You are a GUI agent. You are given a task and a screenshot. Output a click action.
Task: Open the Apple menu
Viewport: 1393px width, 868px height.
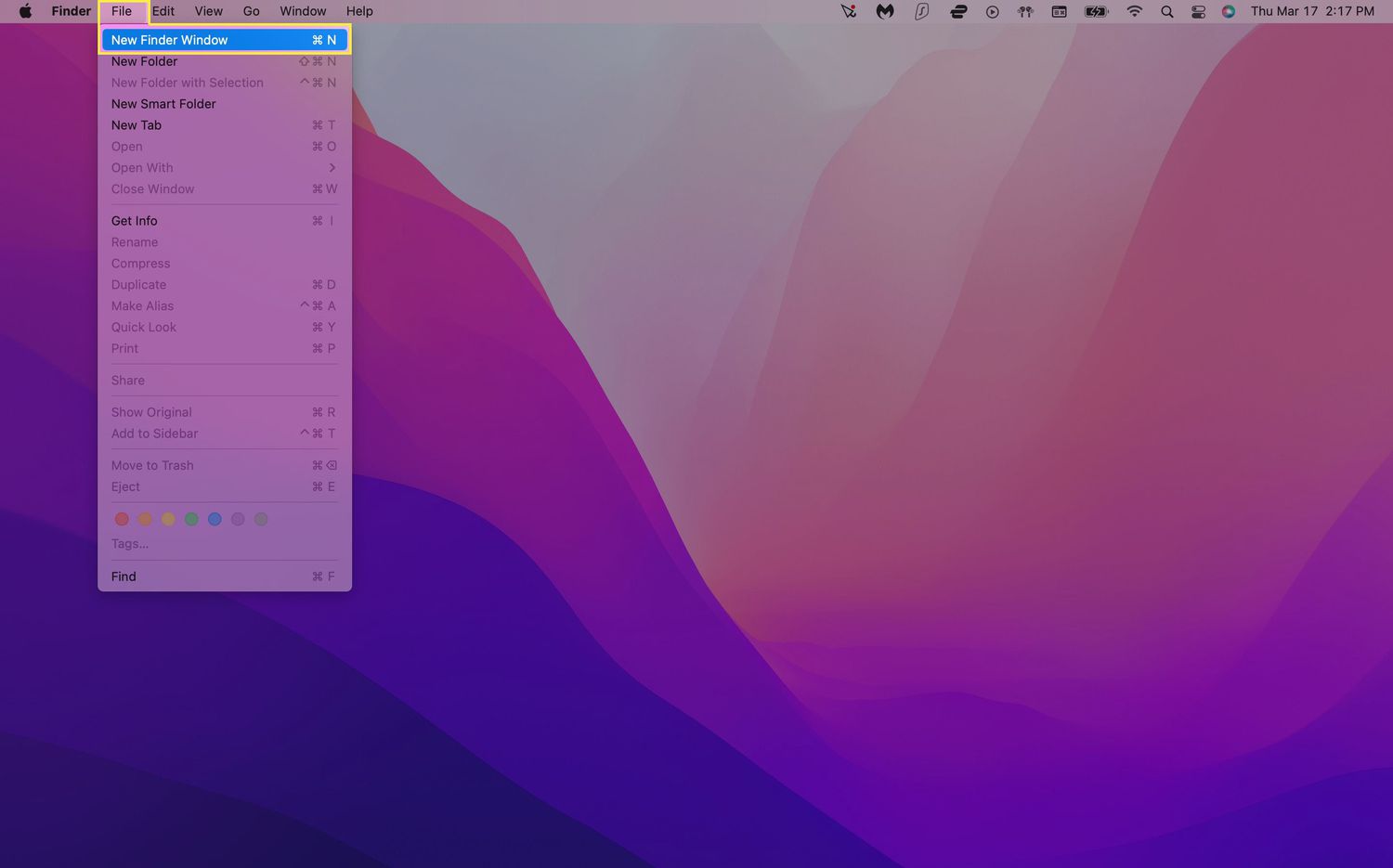(25, 11)
